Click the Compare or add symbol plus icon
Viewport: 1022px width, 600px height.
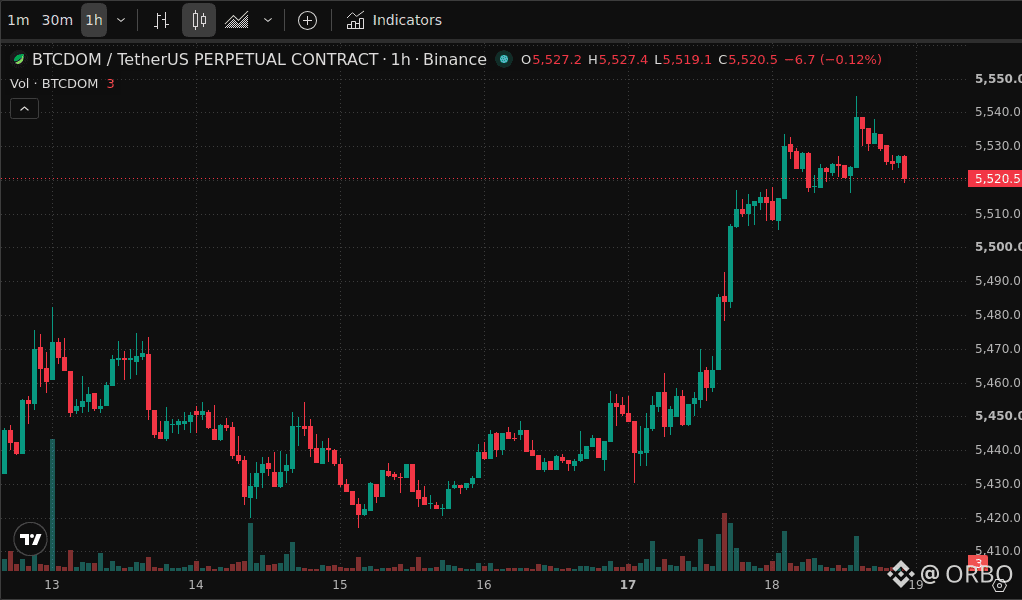pyautogui.click(x=308, y=20)
